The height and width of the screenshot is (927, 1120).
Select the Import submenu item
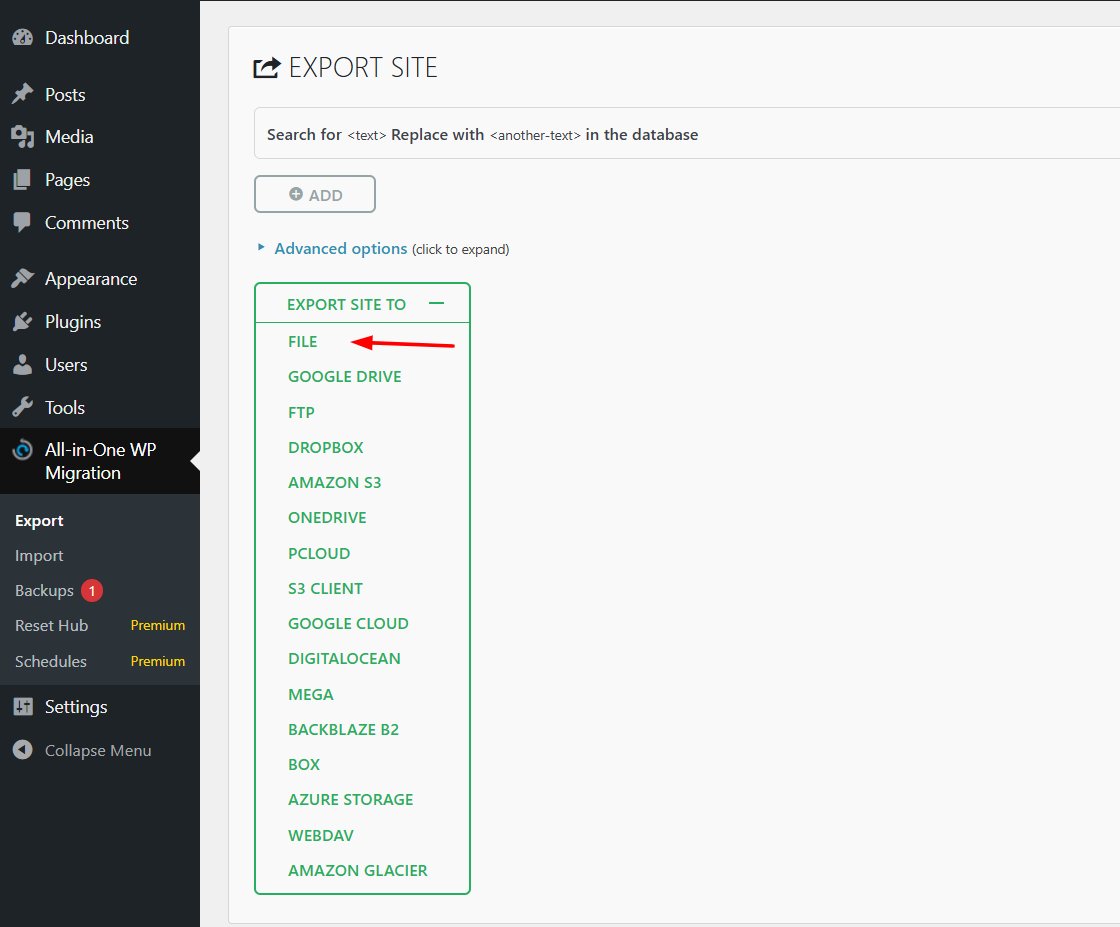coord(39,555)
